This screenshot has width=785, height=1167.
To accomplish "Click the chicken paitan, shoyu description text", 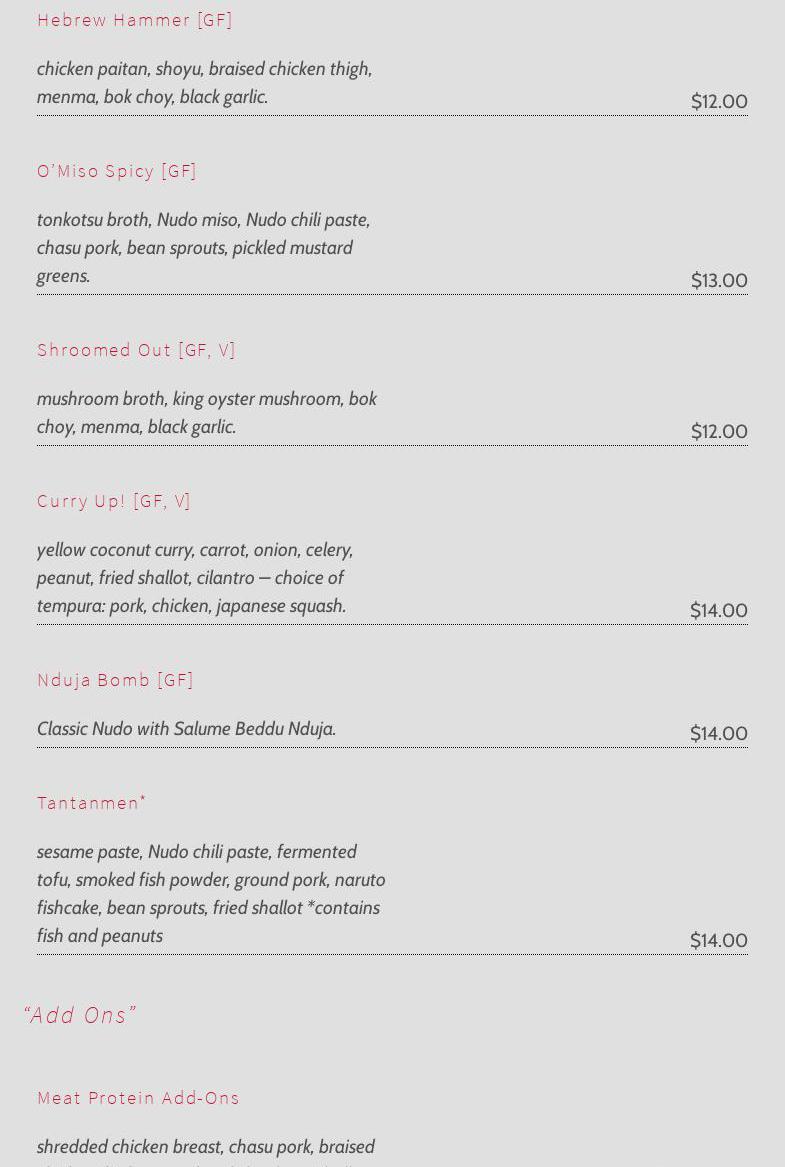I will 204,83.
